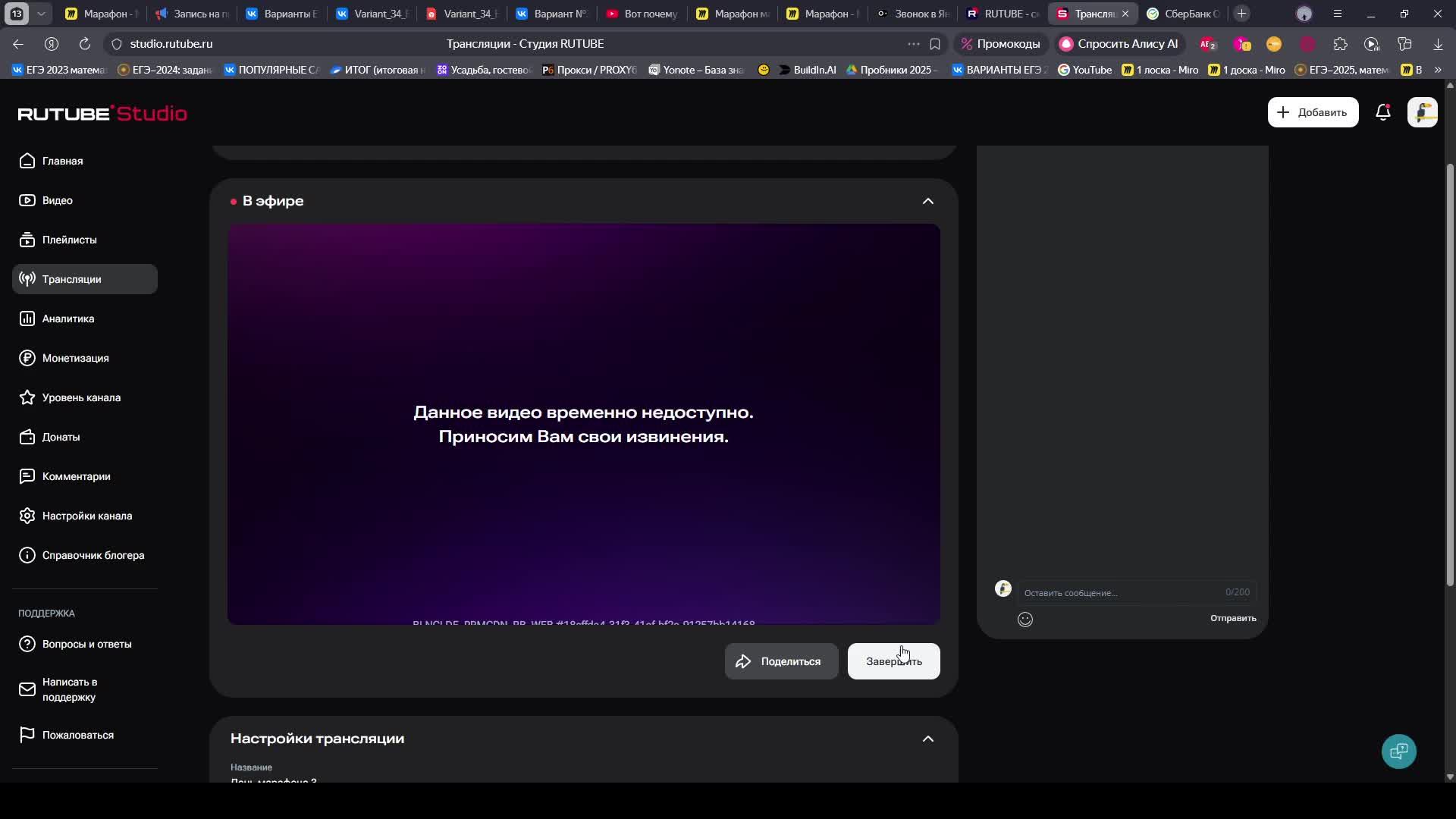Click Пожаловаться link
The image size is (1456, 819).
point(85,735)
